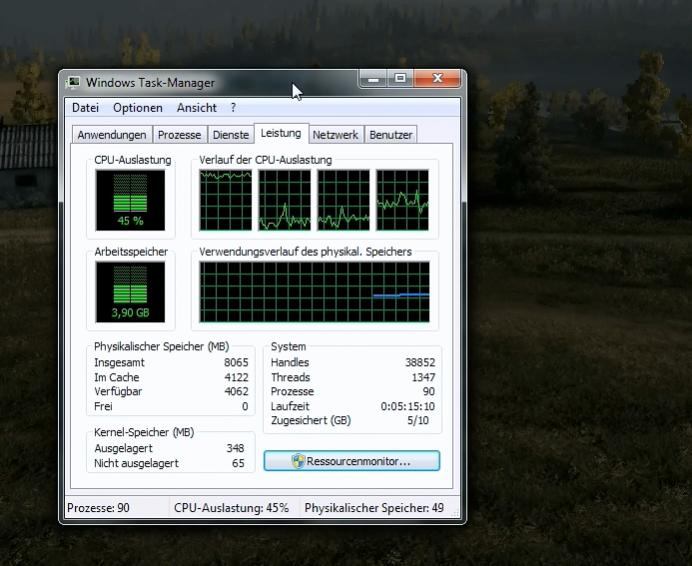
Task: Click the Threads value 1347
Action: pyautogui.click(x=423, y=377)
